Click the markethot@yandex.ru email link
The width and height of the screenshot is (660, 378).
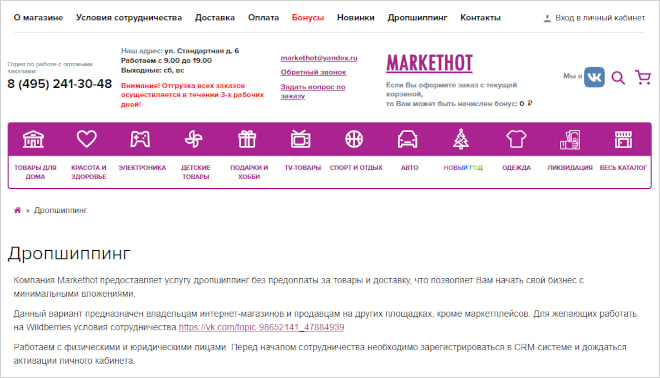[x=319, y=58]
